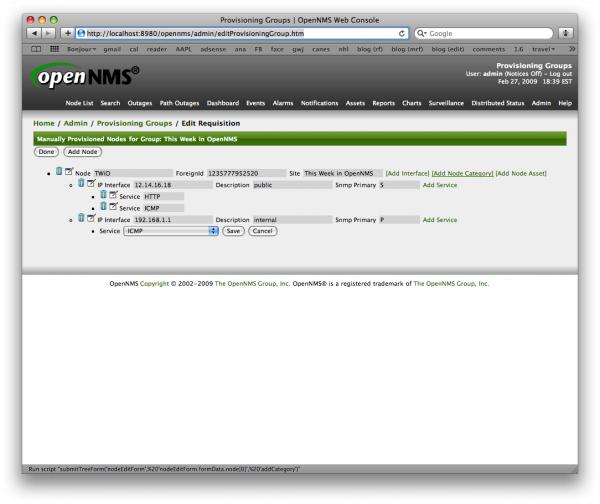Click the OpenNMS logo
600x504 pixels.
(x=85, y=76)
